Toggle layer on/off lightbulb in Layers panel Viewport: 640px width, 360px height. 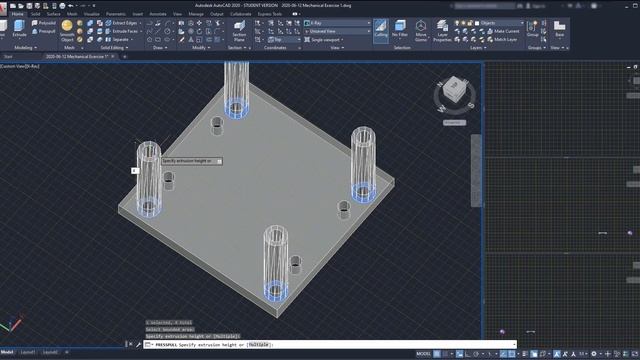pyautogui.click(x=457, y=23)
